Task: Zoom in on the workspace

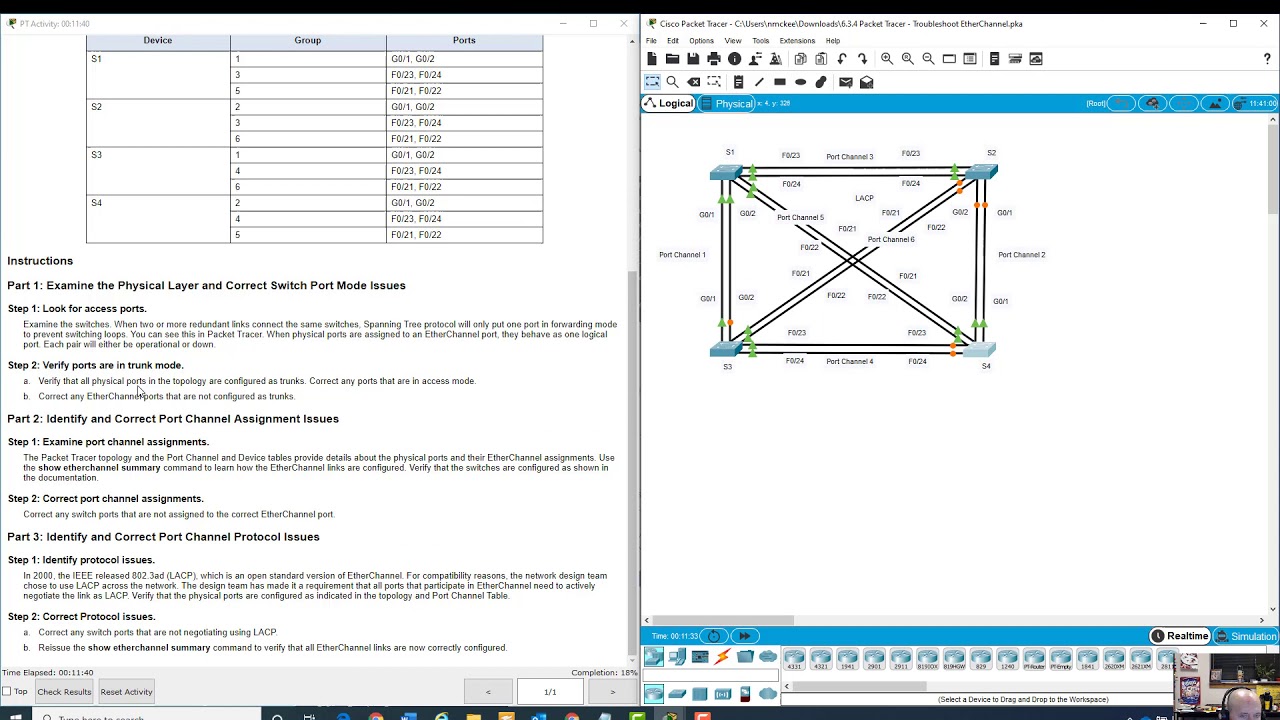Action: [887, 59]
